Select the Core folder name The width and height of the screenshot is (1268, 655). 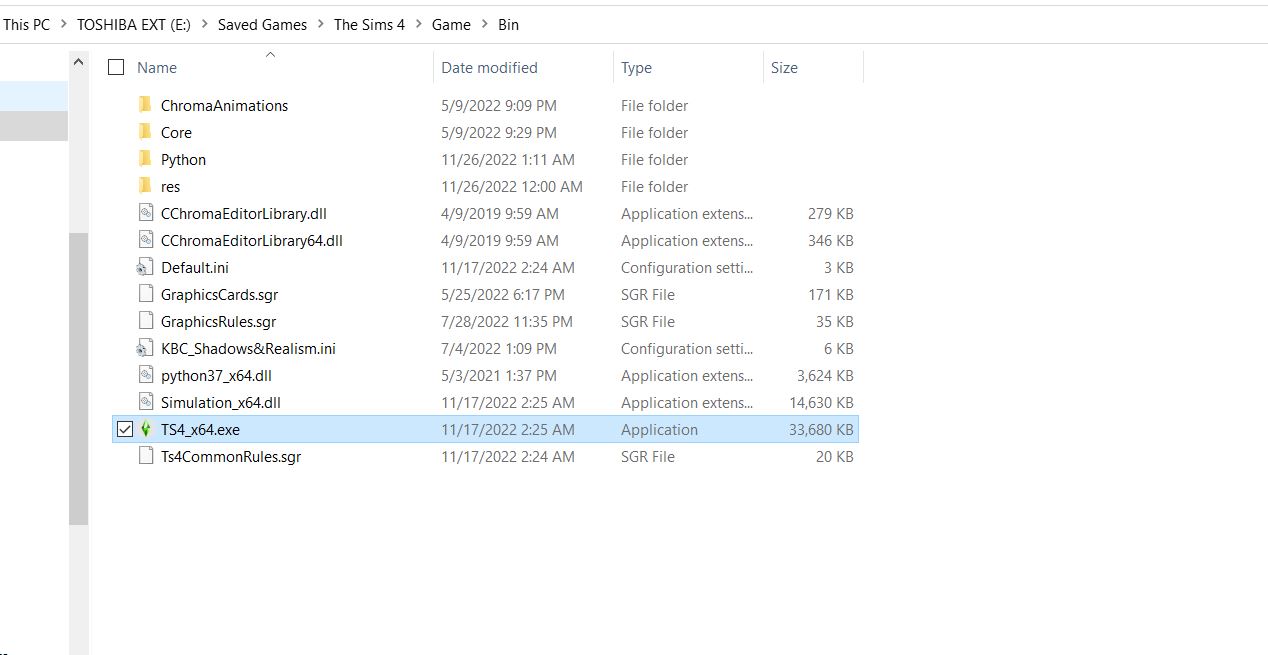point(176,132)
